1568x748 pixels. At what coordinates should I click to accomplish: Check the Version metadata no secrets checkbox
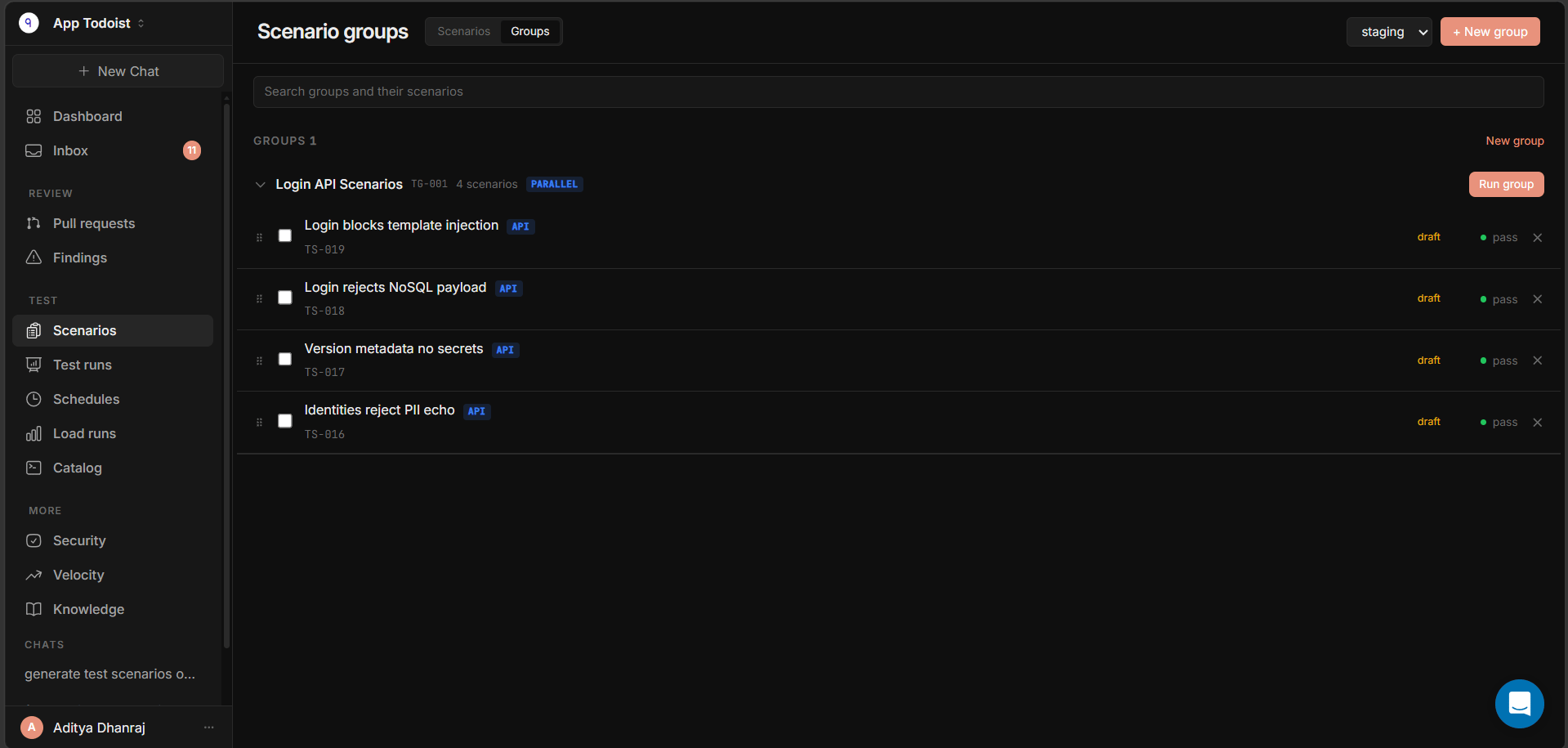click(285, 359)
